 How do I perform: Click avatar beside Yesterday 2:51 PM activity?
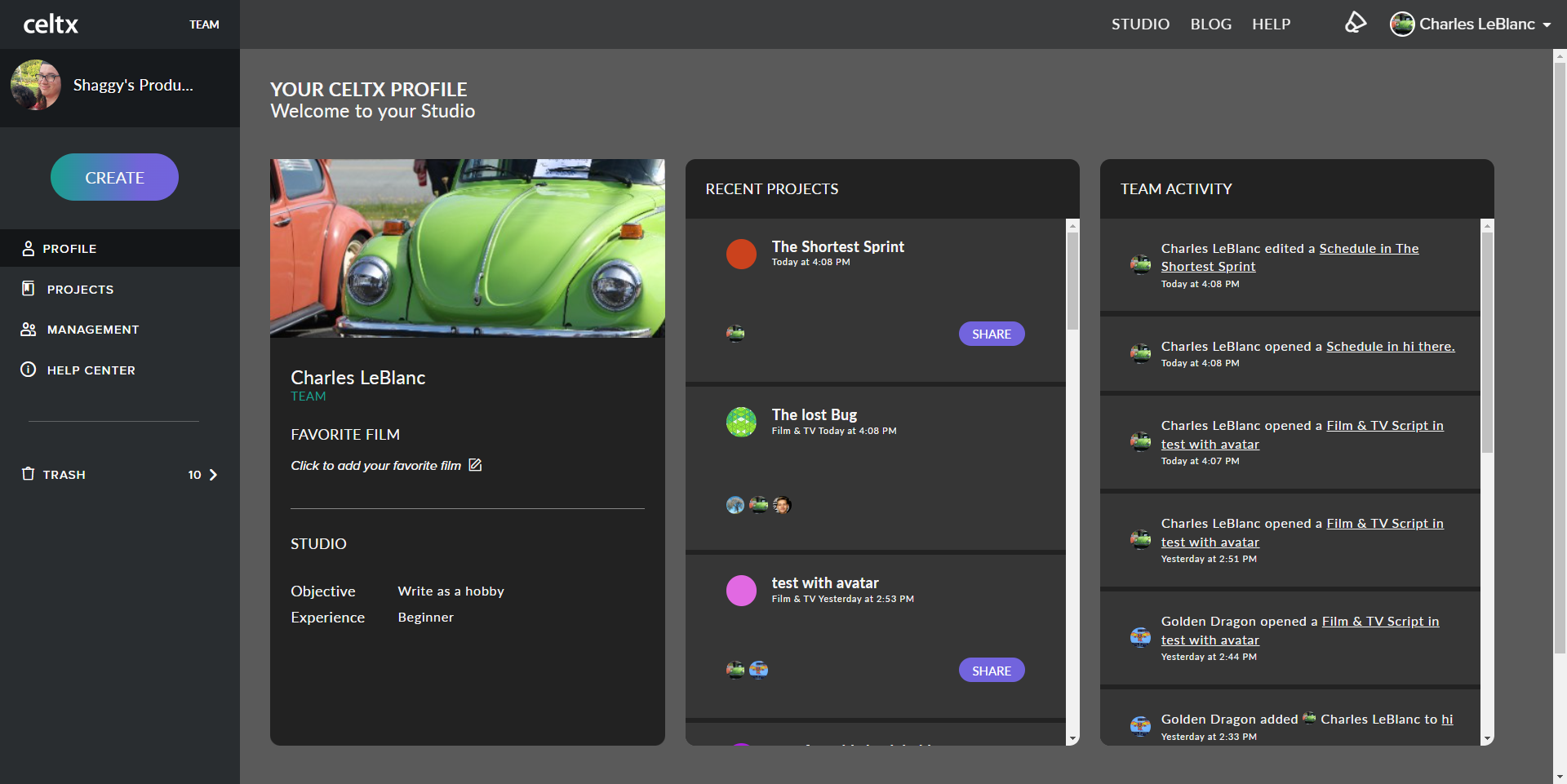pyautogui.click(x=1140, y=539)
